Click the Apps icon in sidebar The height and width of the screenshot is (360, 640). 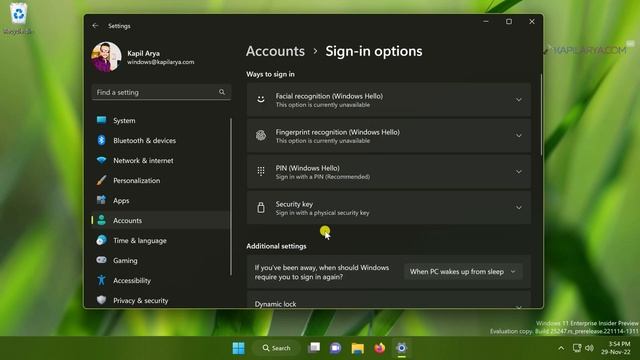tap(102, 200)
